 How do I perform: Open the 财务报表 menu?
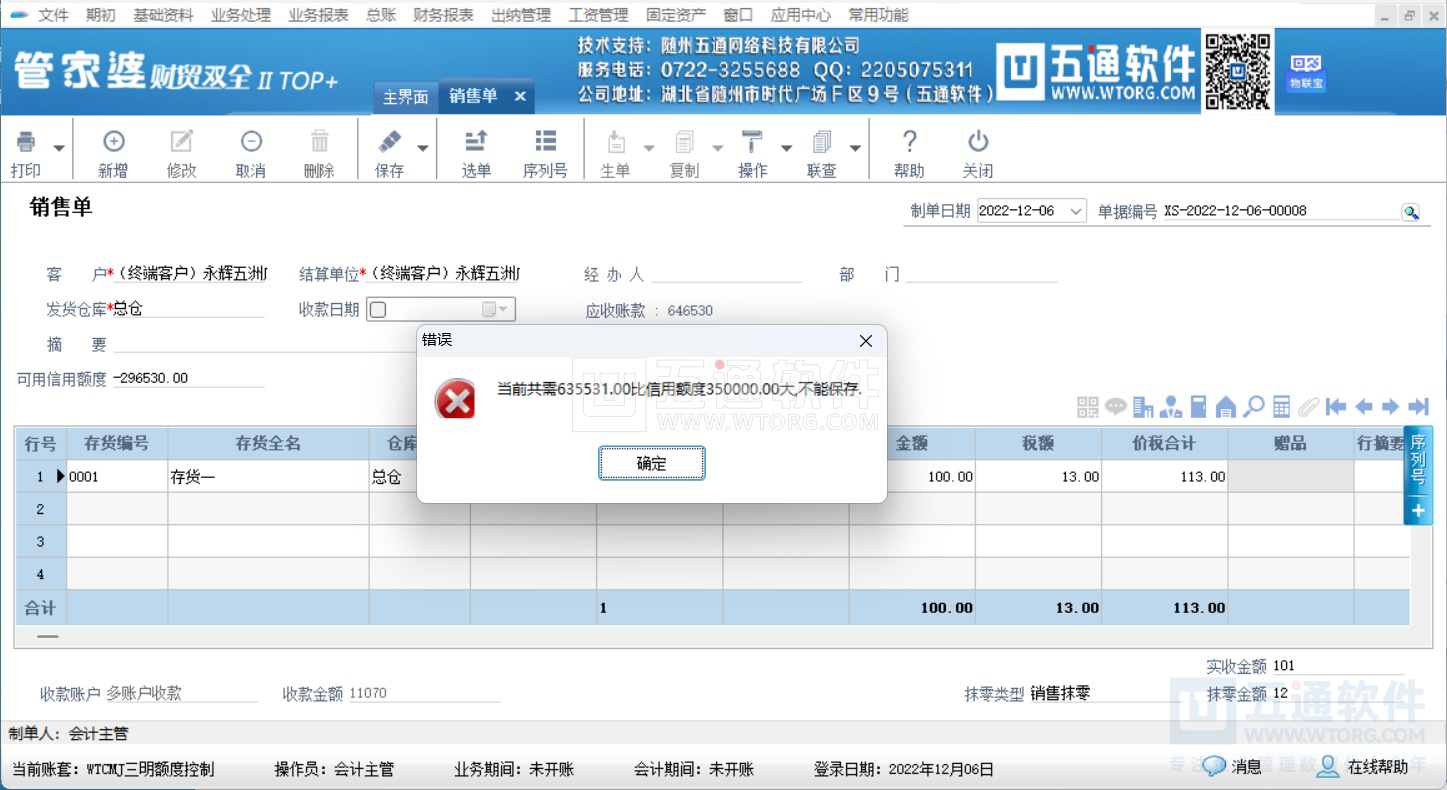[x=443, y=15]
